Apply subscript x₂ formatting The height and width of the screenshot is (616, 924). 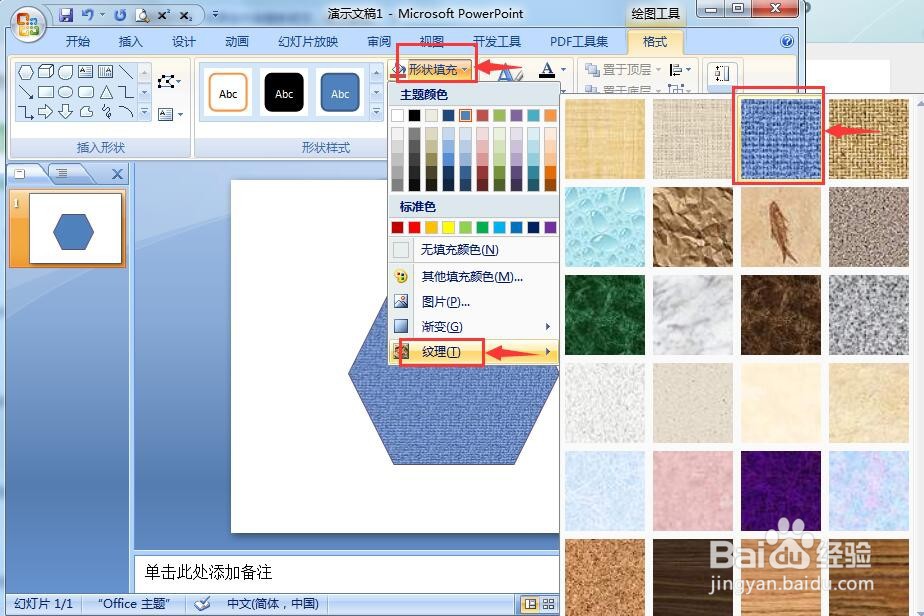(x=185, y=16)
